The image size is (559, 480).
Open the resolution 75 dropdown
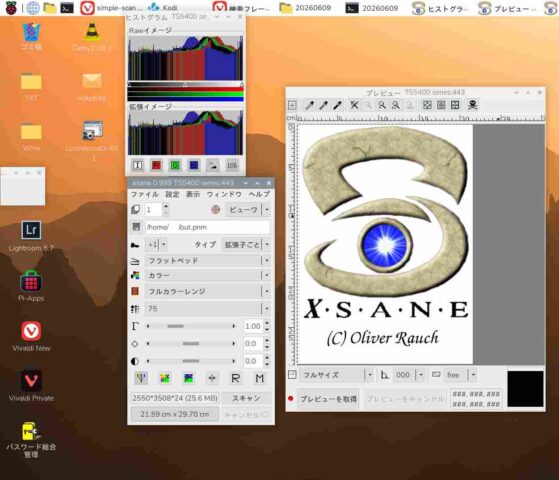point(207,308)
